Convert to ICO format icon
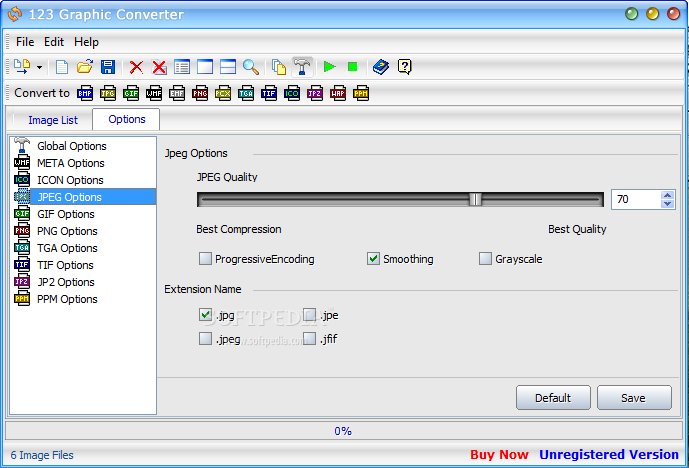Viewport: 689px width, 468px height. (292, 93)
